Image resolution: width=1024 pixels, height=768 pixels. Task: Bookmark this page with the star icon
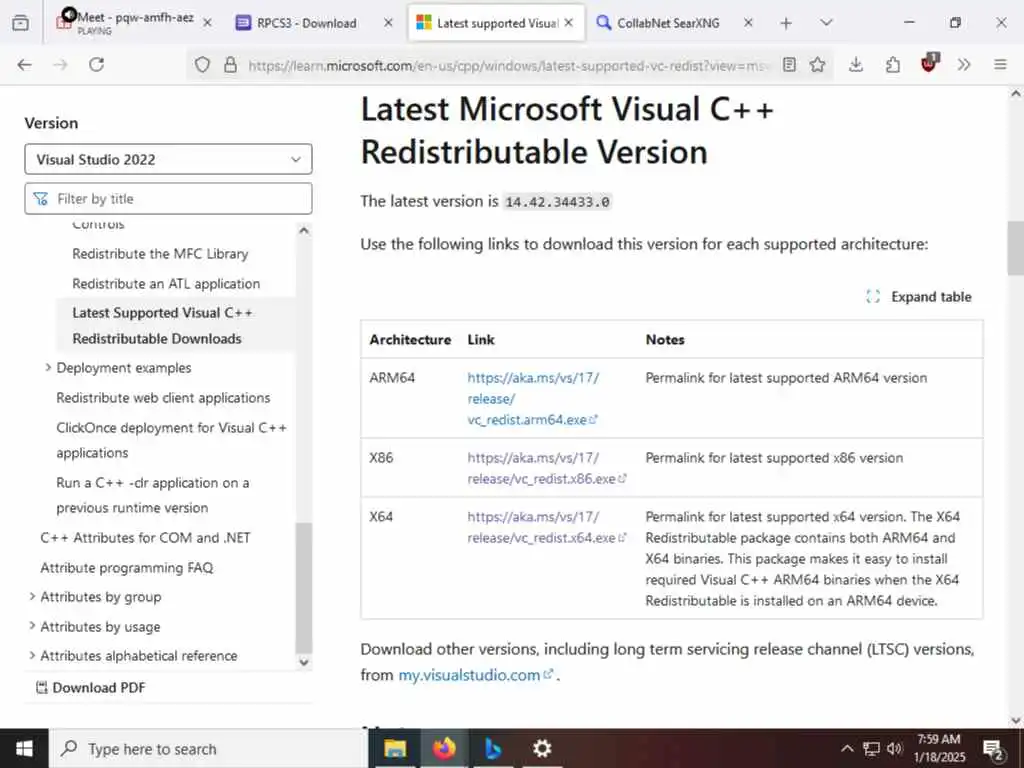pyautogui.click(x=818, y=65)
